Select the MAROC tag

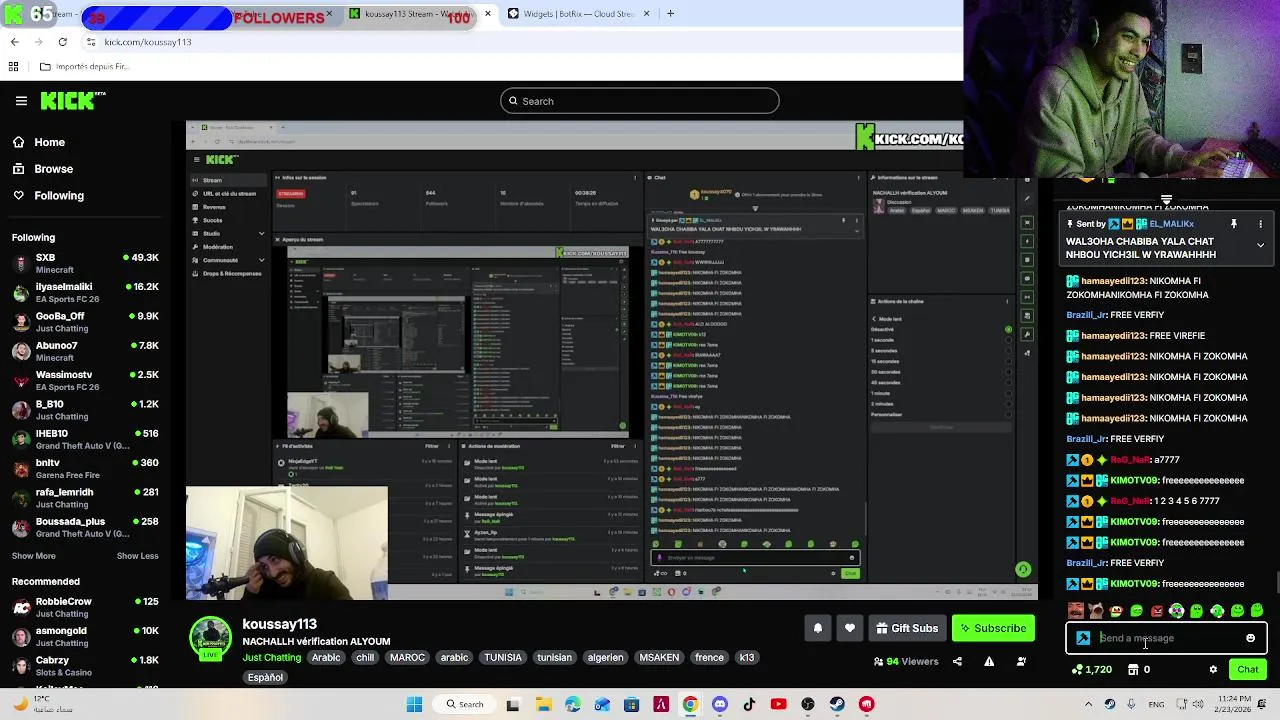pyautogui.click(x=407, y=658)
